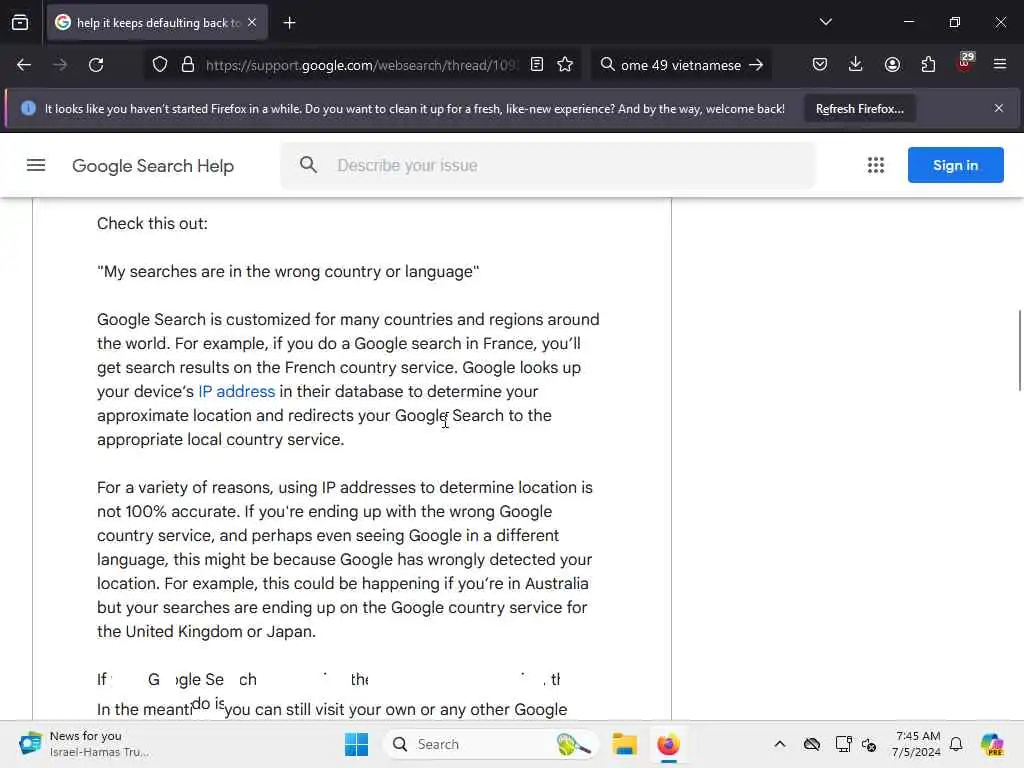
Task: Open a new tab with plus button
Action: pos(289,23)
